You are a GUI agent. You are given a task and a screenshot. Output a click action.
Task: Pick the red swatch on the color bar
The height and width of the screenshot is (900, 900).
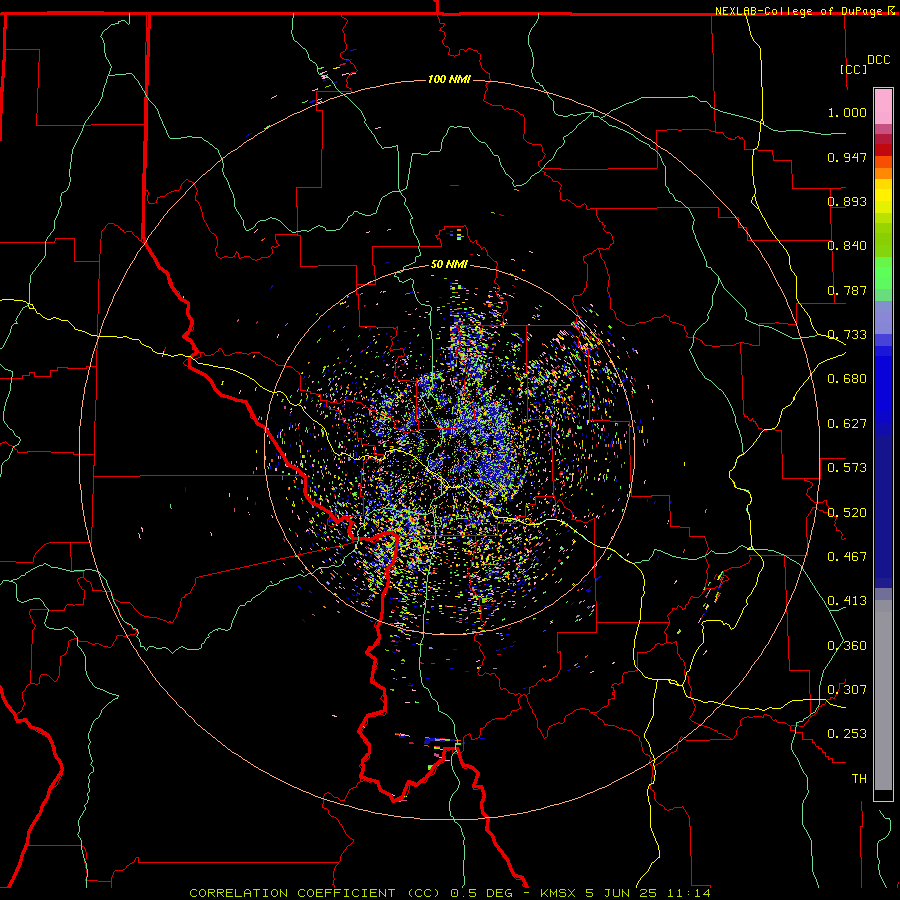[x=883, y=150]
